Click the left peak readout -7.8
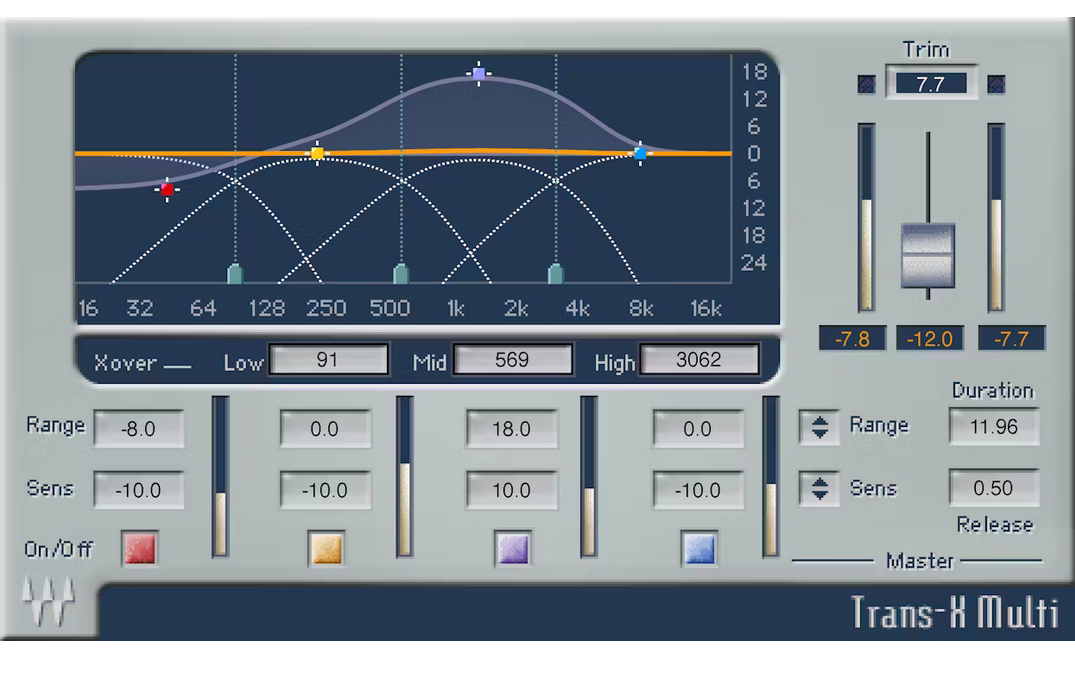1075x688 pixels. coord(852,339)
